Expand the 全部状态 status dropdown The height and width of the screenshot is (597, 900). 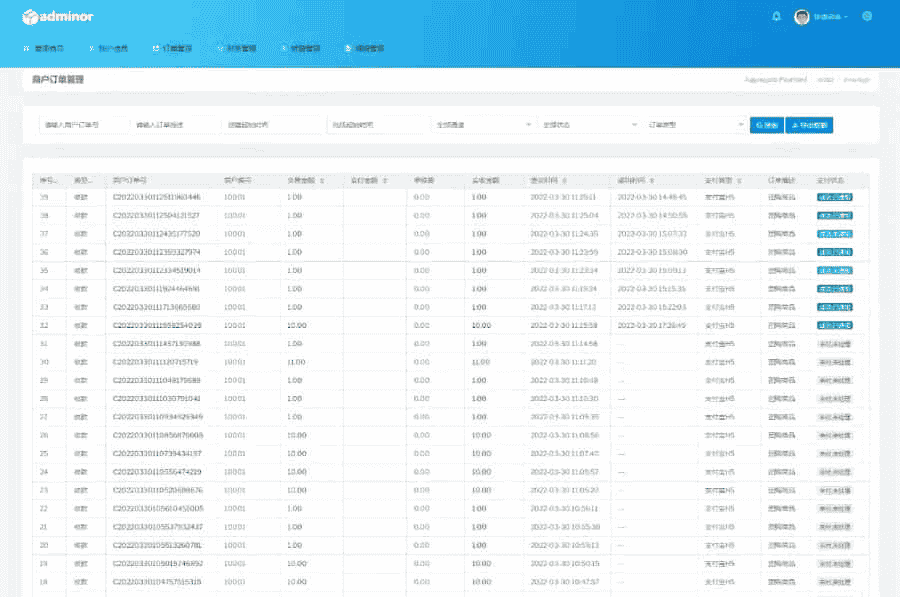pos(588,125)
